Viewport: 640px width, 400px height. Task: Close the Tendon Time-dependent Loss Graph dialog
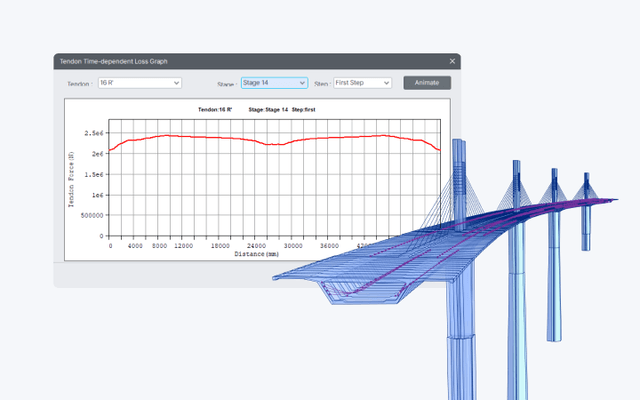(452, 61)
